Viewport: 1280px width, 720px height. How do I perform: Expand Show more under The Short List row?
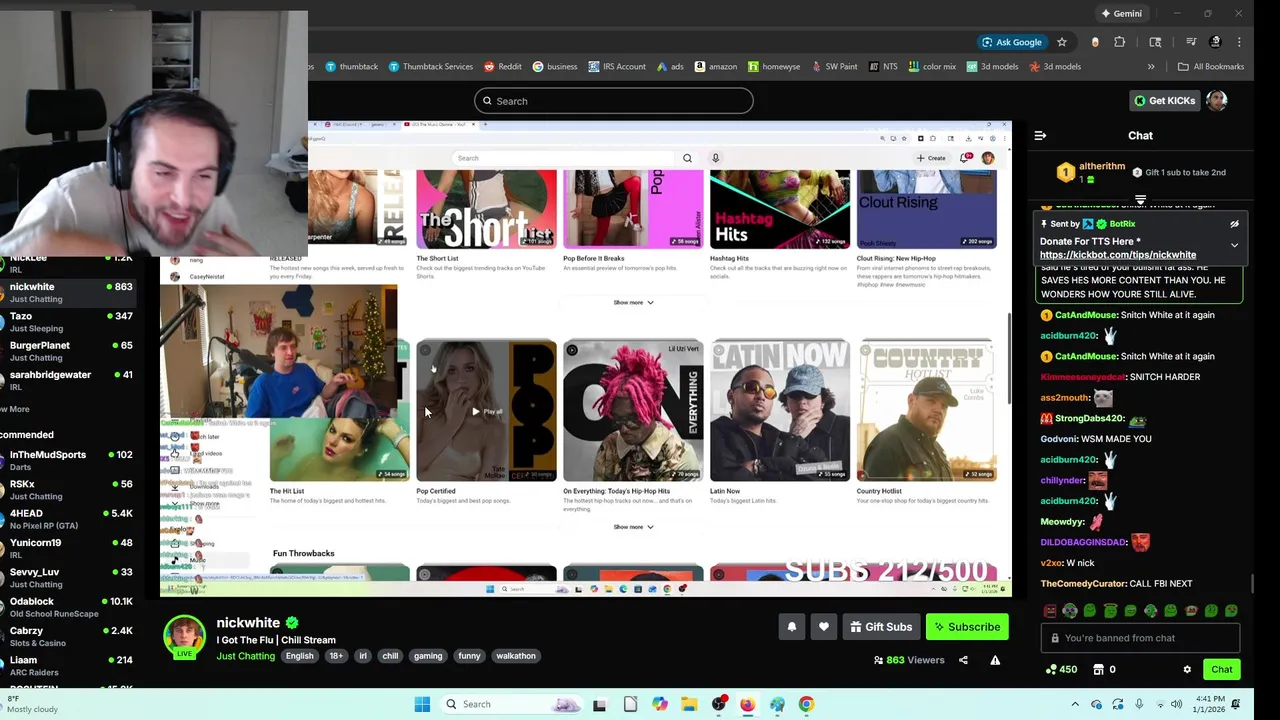coord(633,302)
